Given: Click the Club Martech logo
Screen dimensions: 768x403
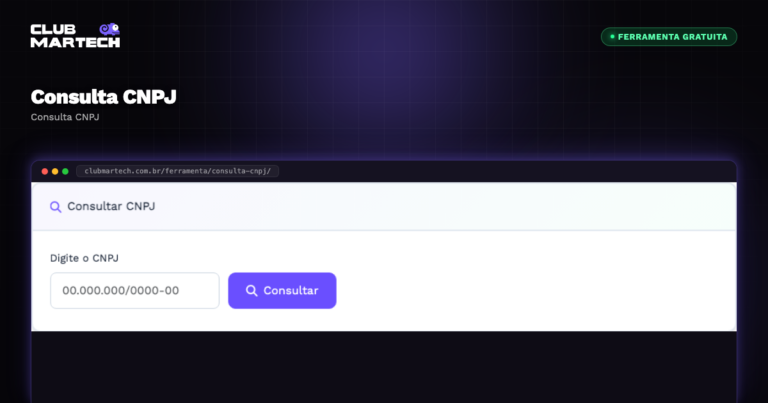Looking at the screenshot, I should (75, 35).
